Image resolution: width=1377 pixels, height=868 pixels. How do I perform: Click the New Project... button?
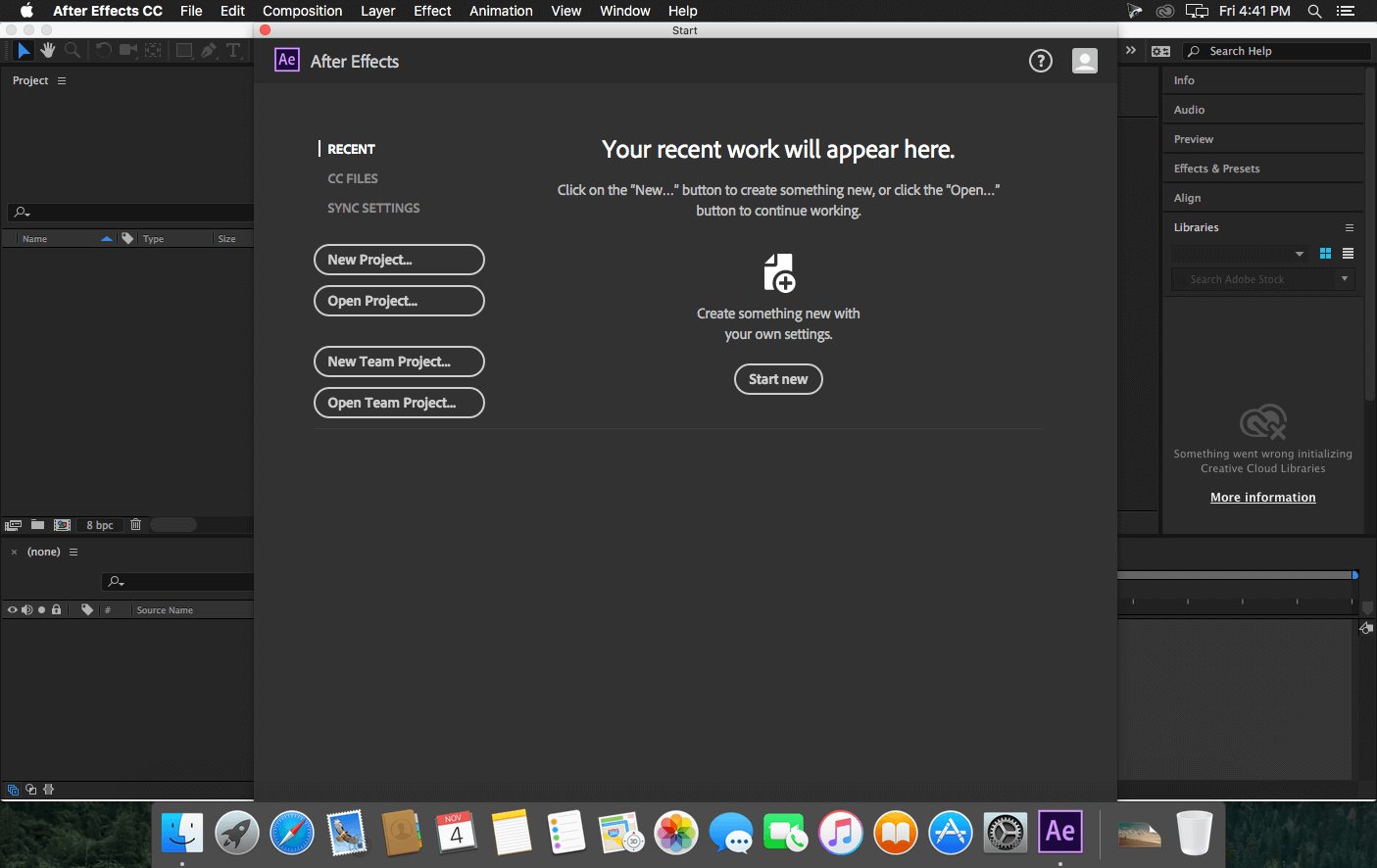[399, 260]
